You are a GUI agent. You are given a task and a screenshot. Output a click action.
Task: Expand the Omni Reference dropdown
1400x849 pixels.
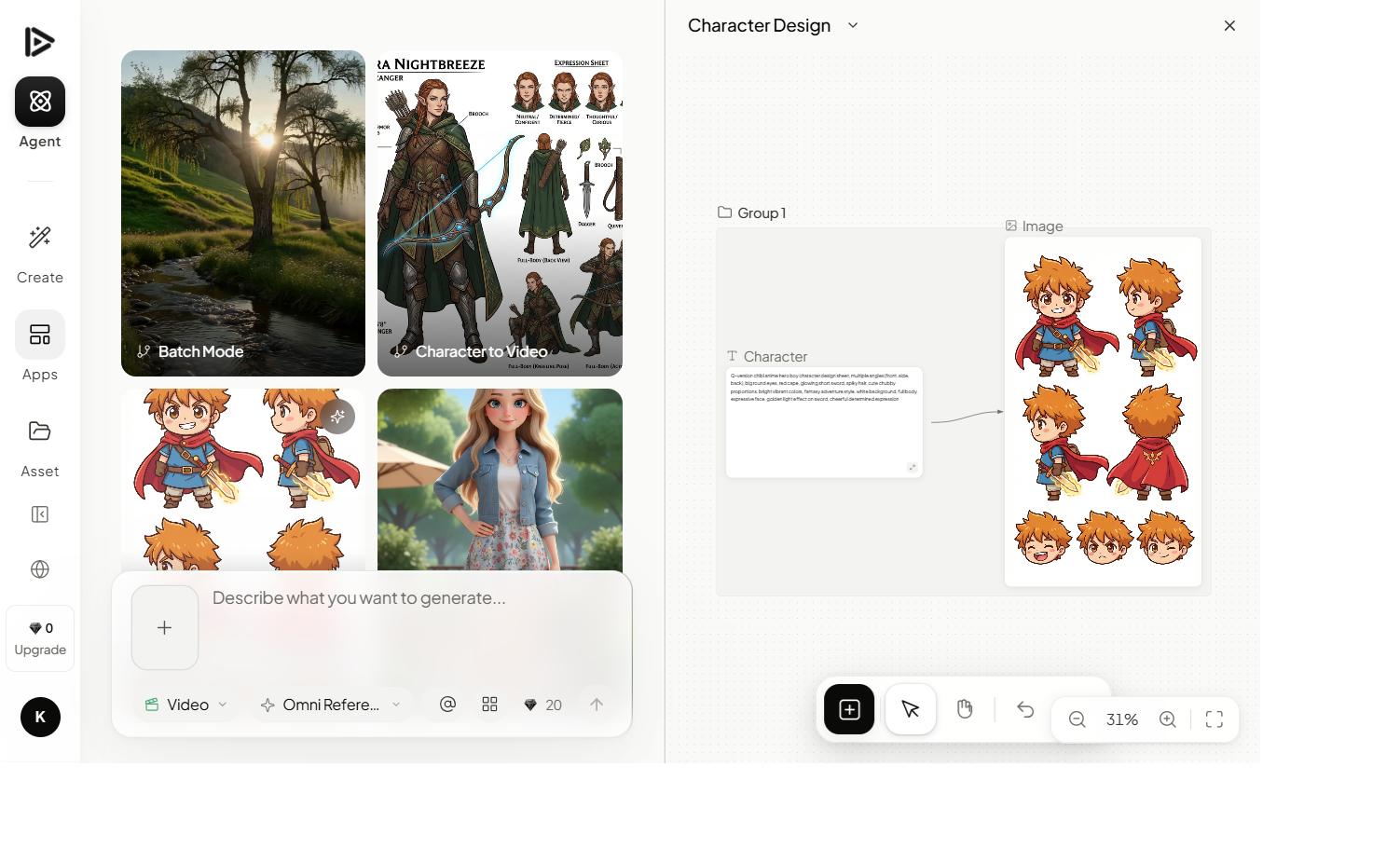coord(330,704)
